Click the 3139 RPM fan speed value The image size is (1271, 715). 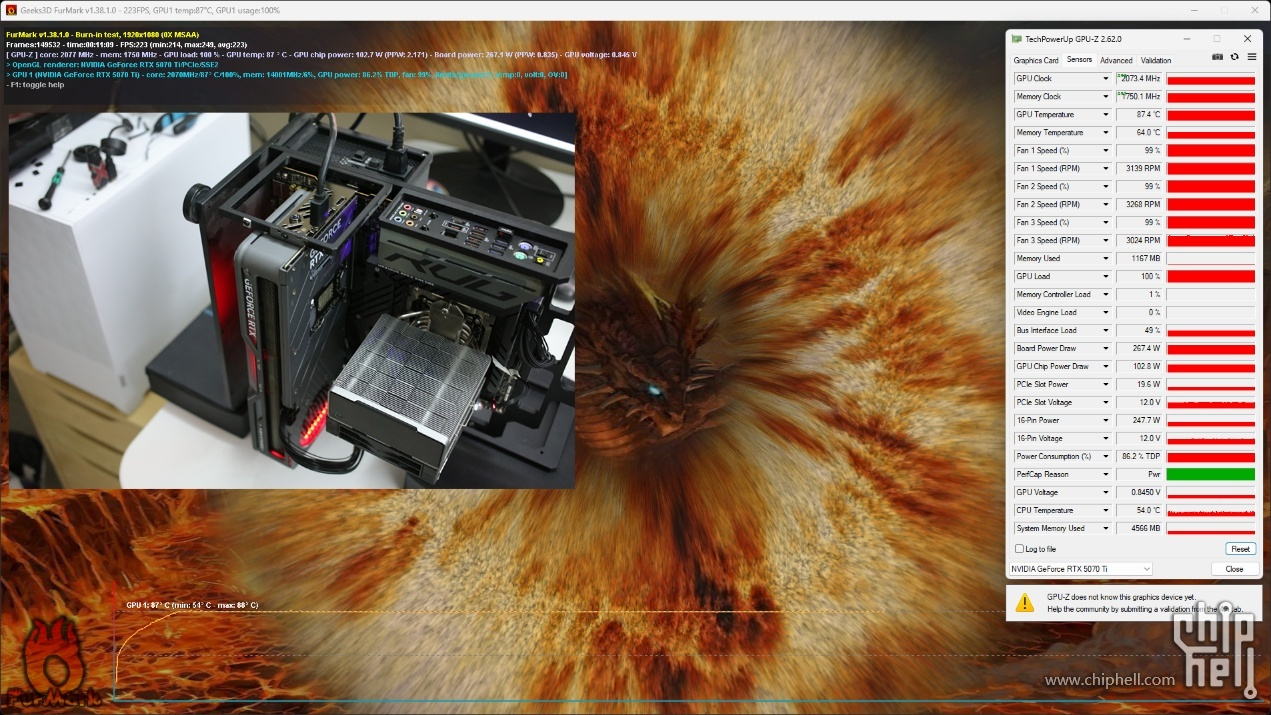tap(1140, 169)
